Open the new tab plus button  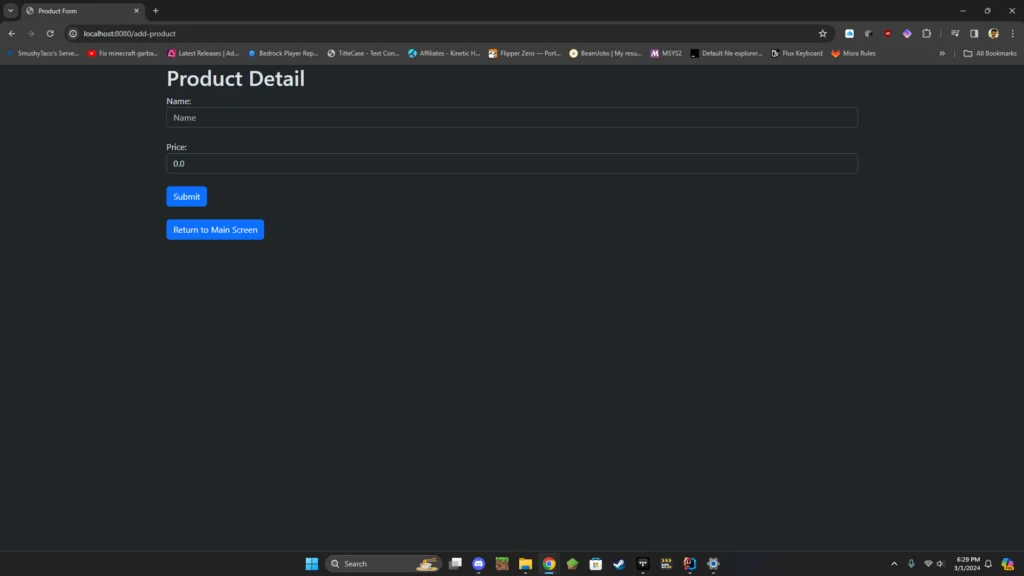coord(155,11)
